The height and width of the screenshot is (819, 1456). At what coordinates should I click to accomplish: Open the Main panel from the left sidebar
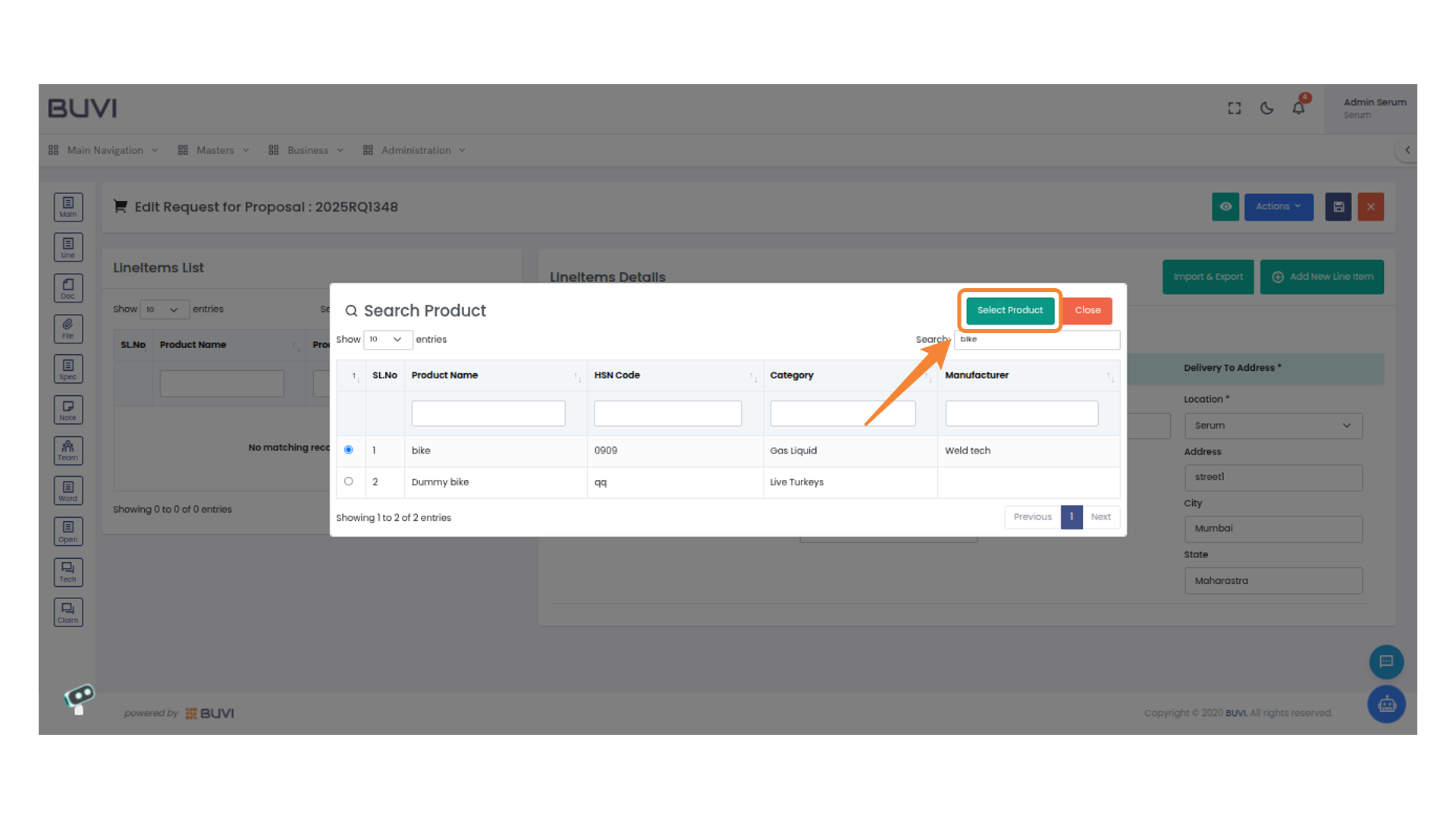tap(68, 206)
